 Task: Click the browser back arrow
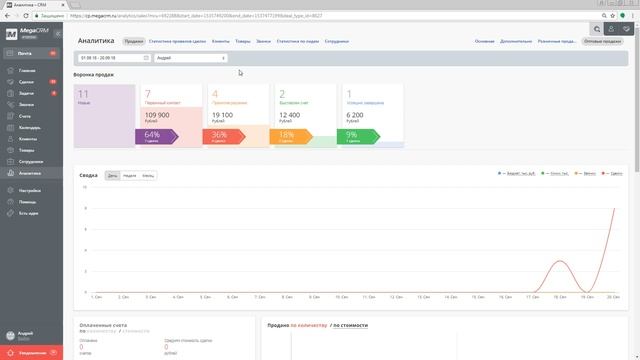tap(7, 16)
